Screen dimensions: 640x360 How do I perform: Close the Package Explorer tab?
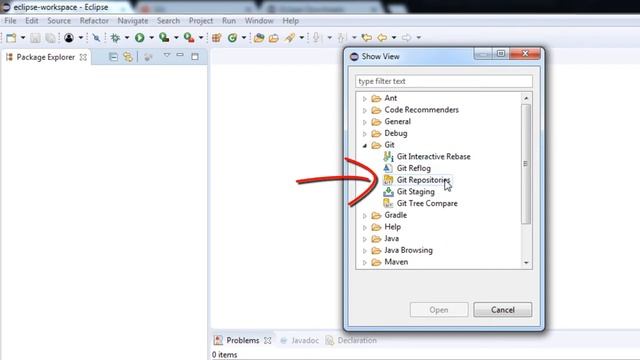click(x=83, y=57)
